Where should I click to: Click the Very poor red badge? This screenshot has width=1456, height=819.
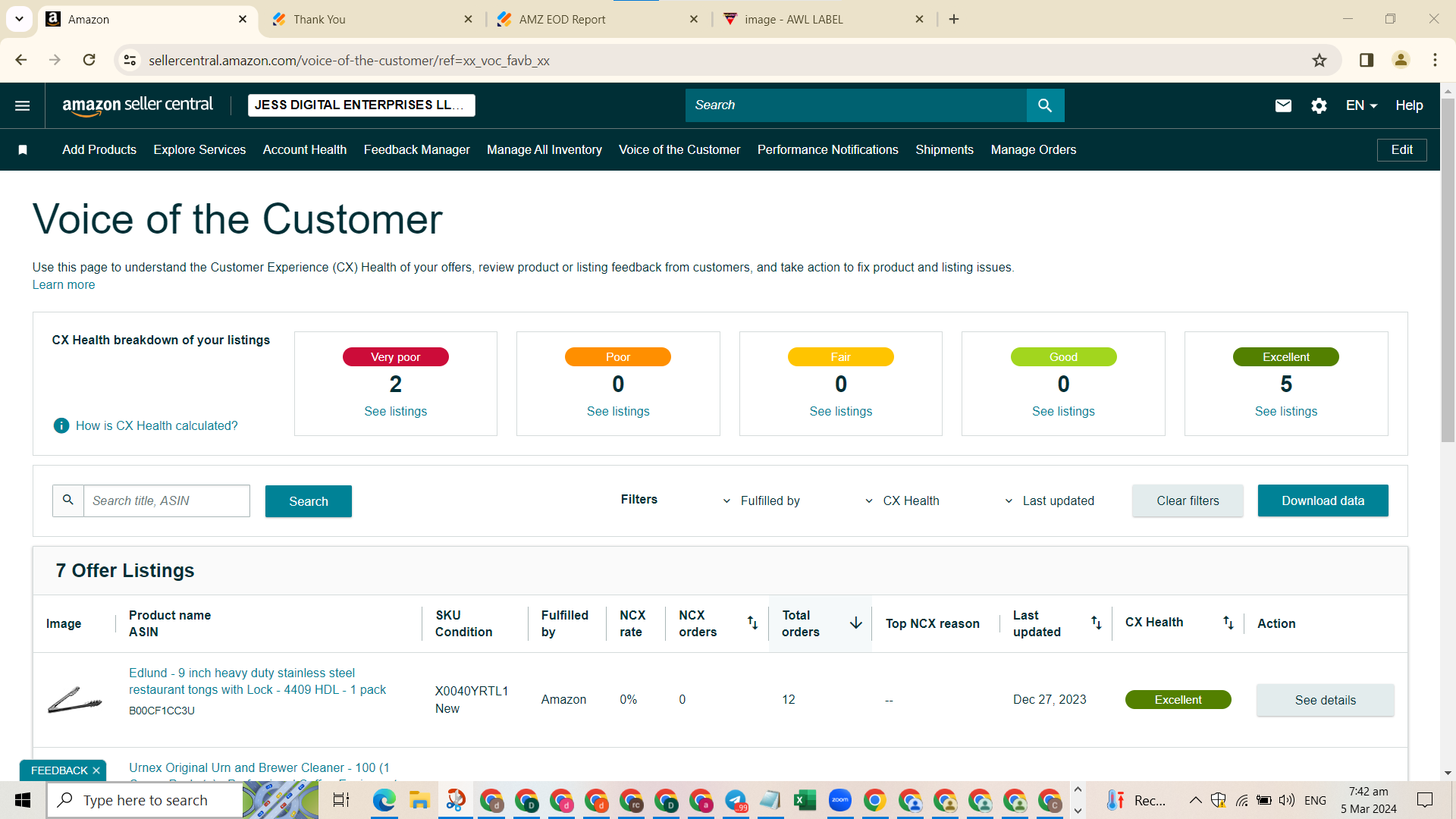tap(395, 356)
